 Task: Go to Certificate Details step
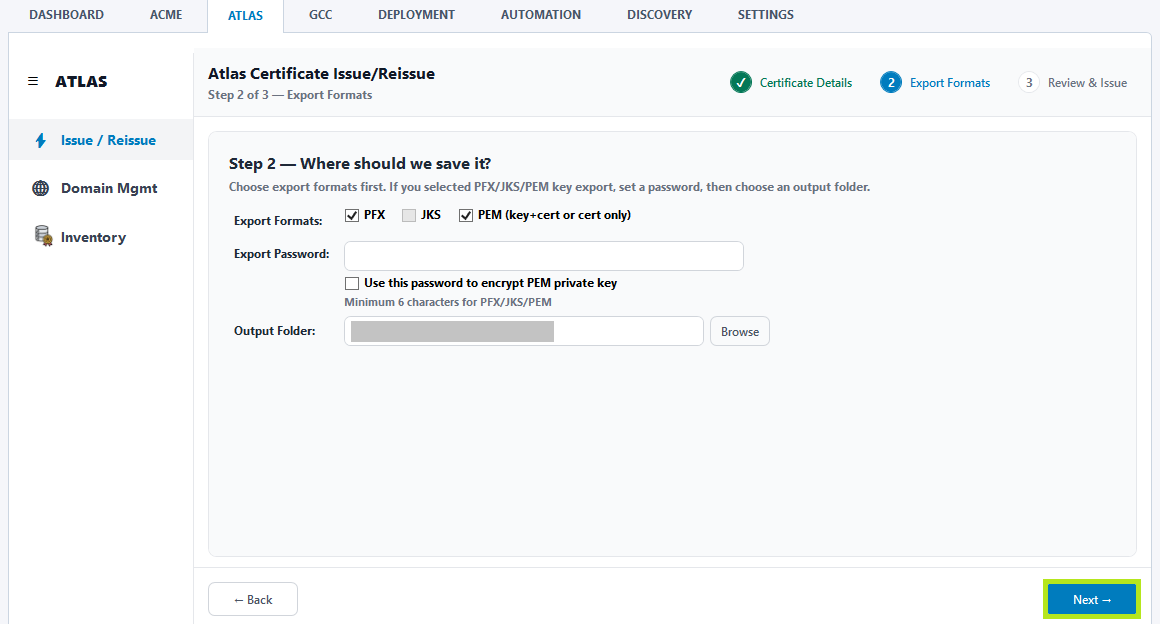point(806,83)
